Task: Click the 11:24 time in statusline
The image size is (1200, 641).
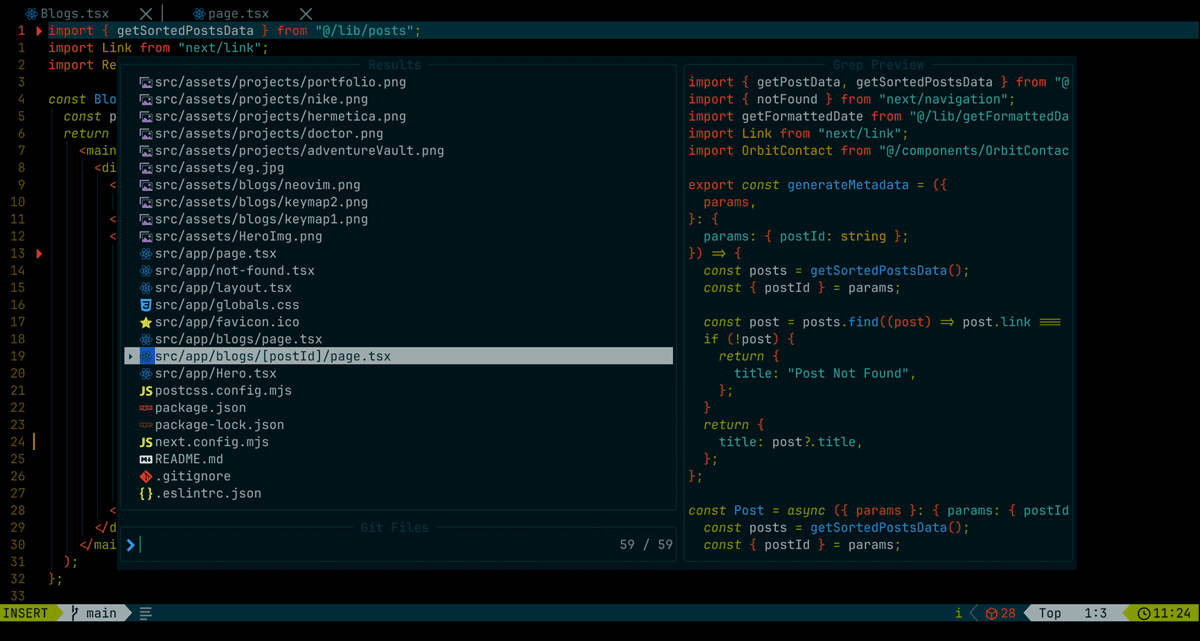Action: coord(1171,613)
